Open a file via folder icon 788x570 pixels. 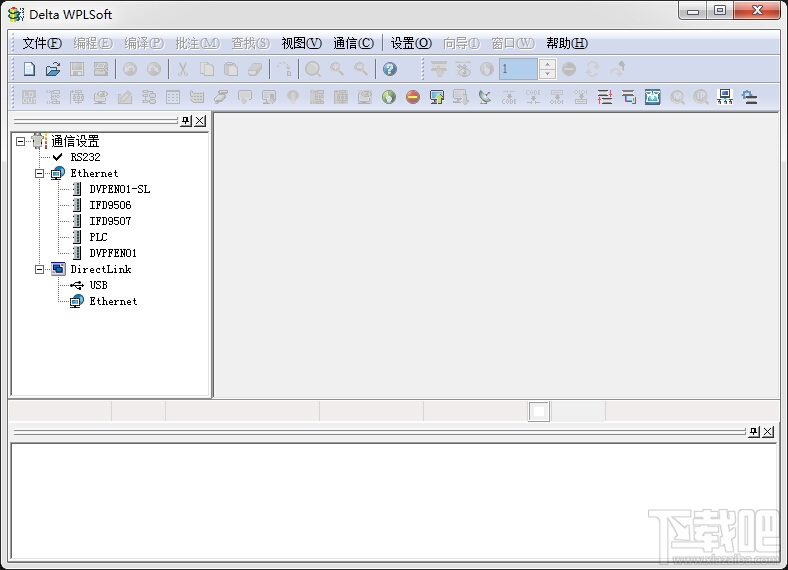click(x=53, y=69)
